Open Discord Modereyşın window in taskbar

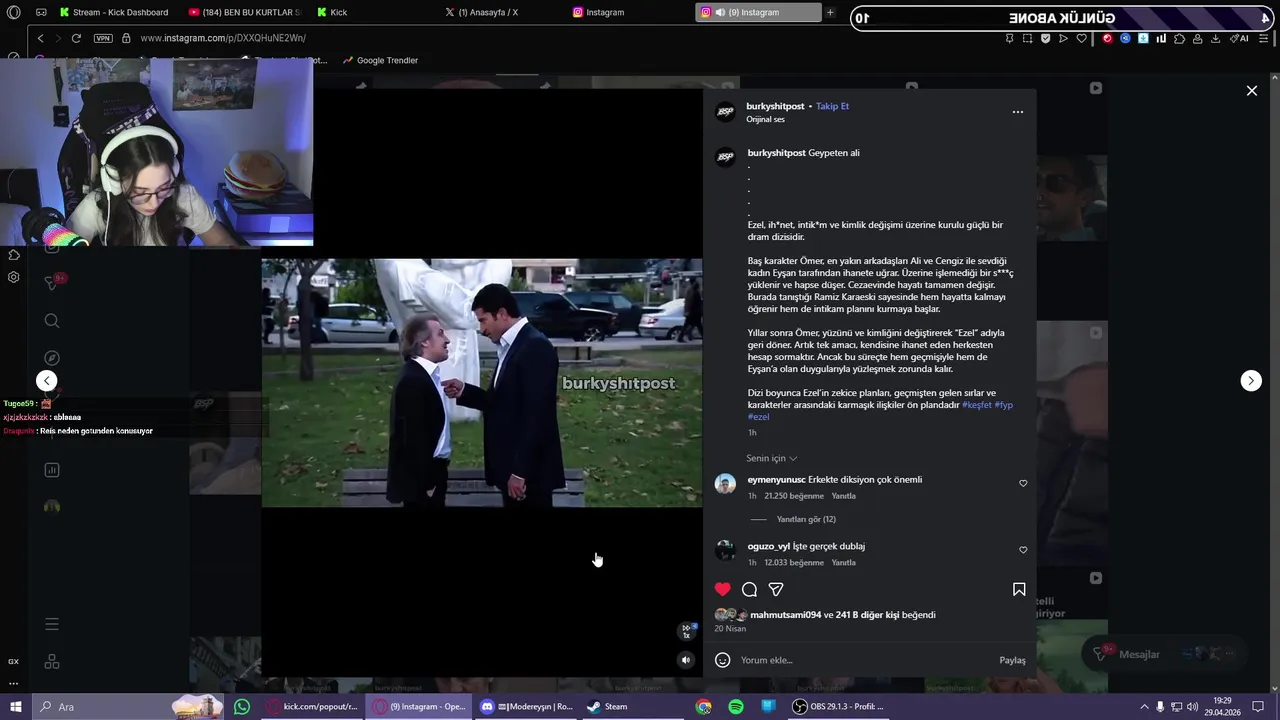[526, 706]
